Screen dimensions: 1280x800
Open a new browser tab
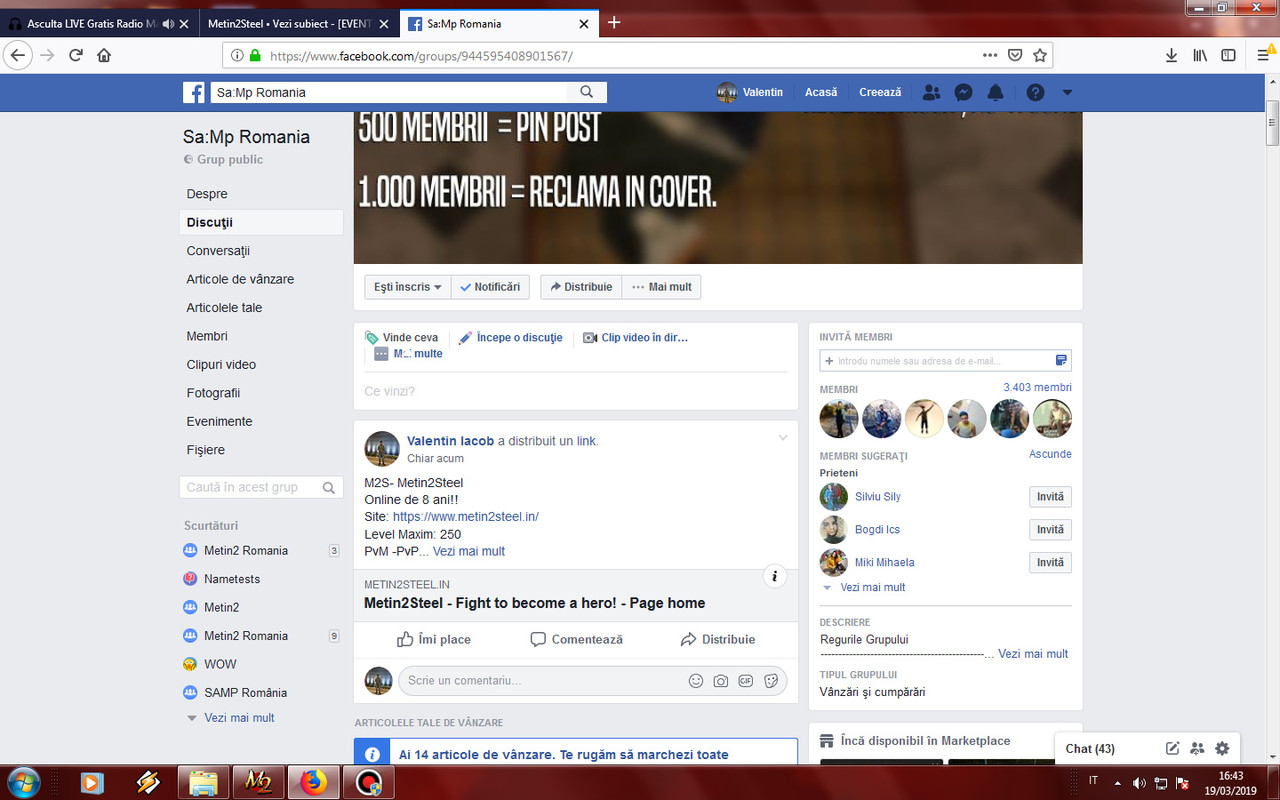[614, 23]
